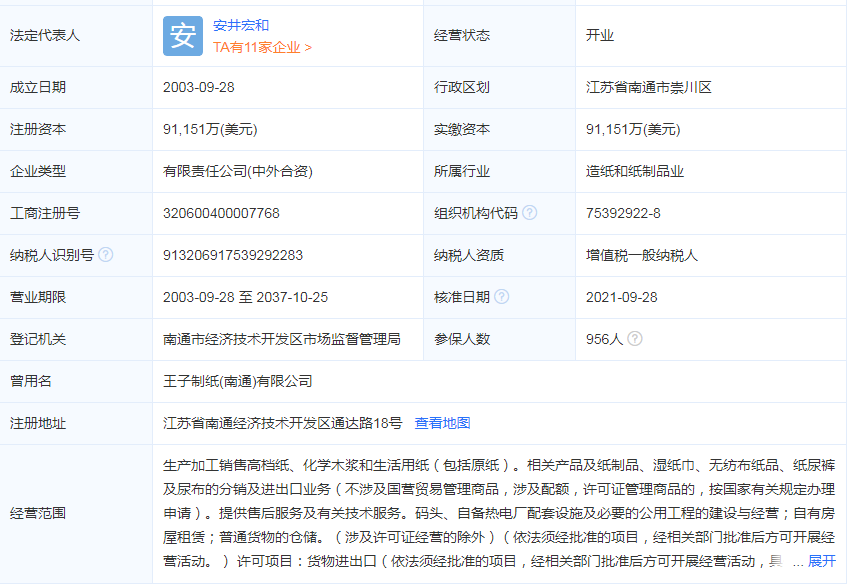Click help icon next to 纳税人识别号
Viewport: 853px width, 586px height.
(106, 255)
